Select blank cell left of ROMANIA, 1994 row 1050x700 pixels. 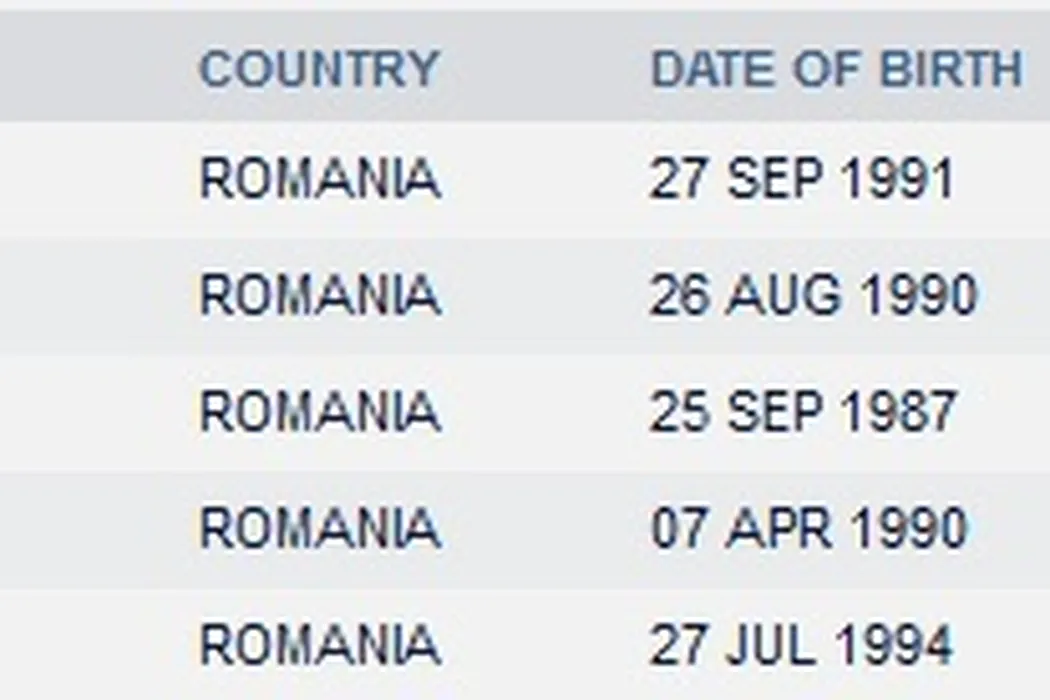[90, 645]
